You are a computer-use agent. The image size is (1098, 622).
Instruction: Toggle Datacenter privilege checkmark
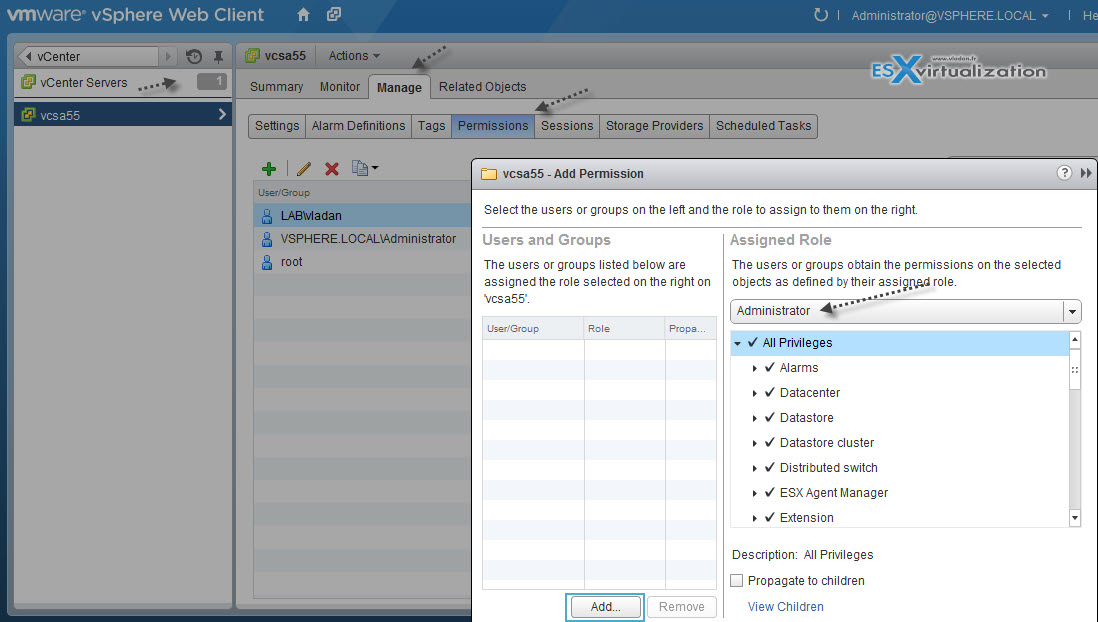[770, 393]
